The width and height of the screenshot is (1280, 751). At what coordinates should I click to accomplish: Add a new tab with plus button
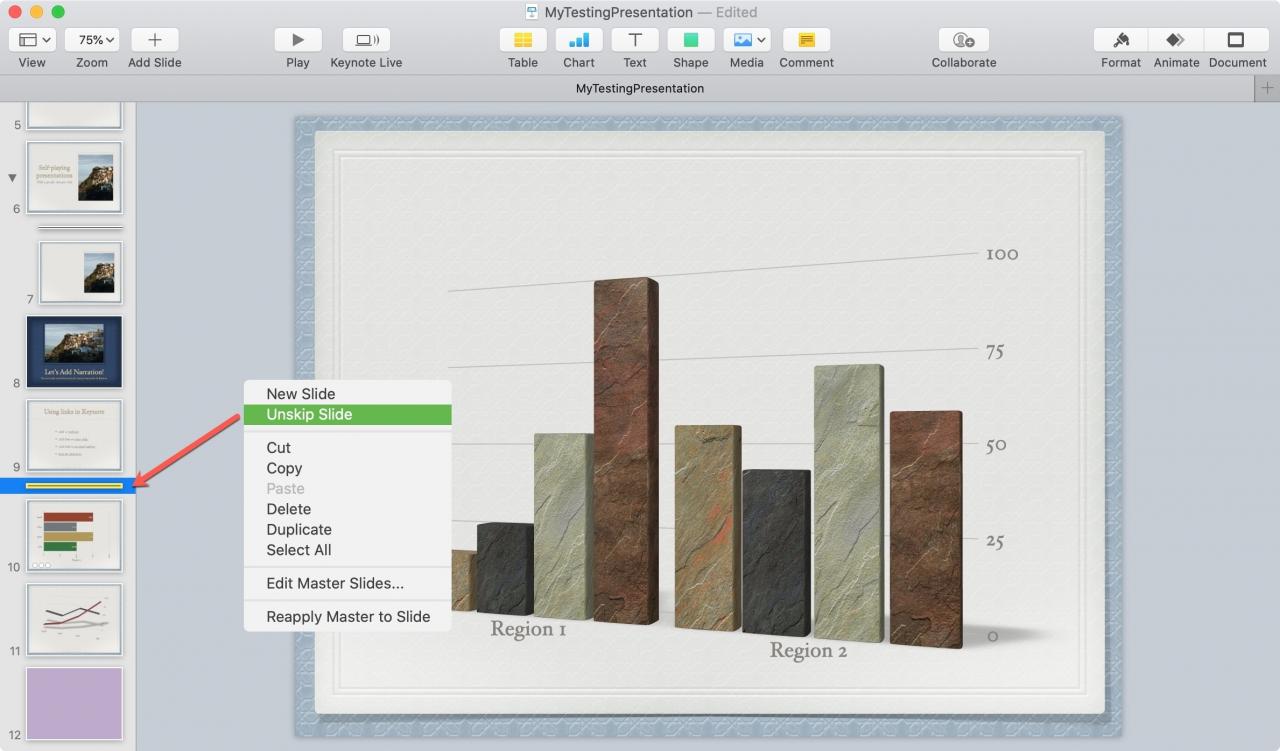tap(1267, 88)
